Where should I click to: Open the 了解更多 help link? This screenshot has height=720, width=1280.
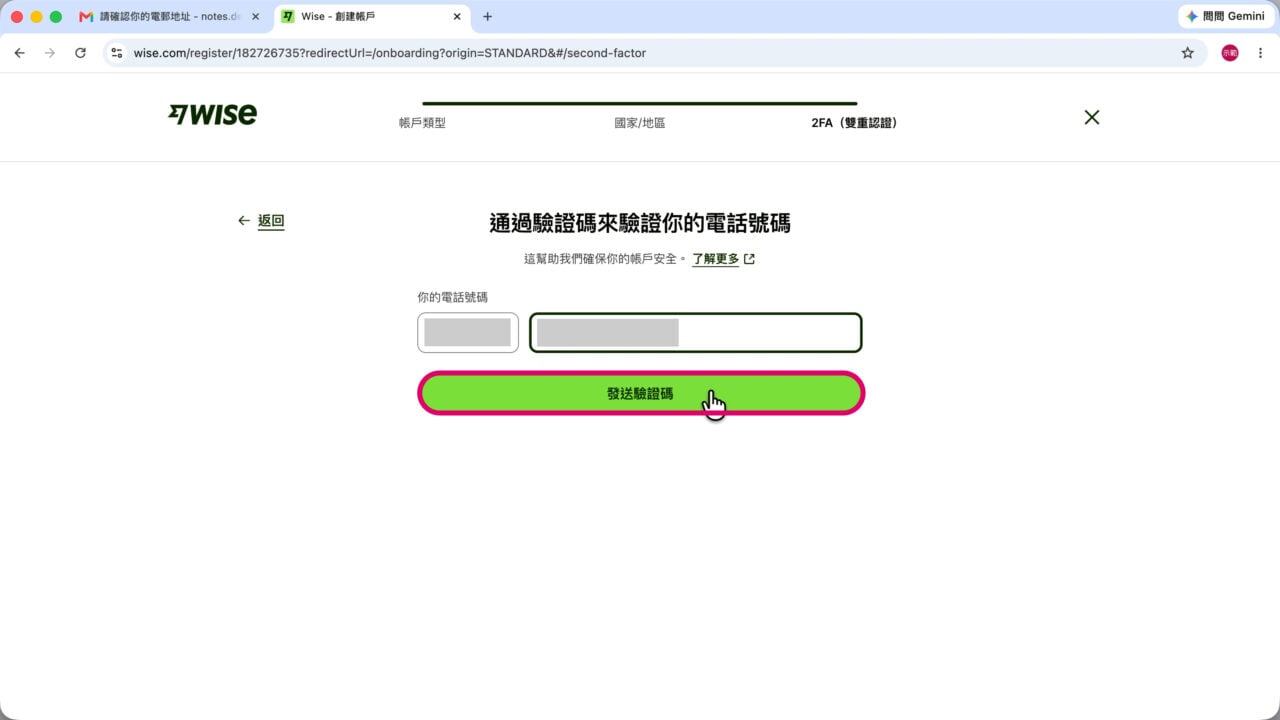click(x=715, y=259)
